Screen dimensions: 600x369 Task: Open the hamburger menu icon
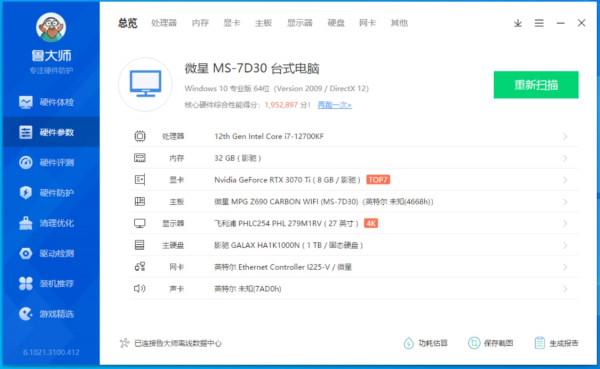[x=539, y=23]
